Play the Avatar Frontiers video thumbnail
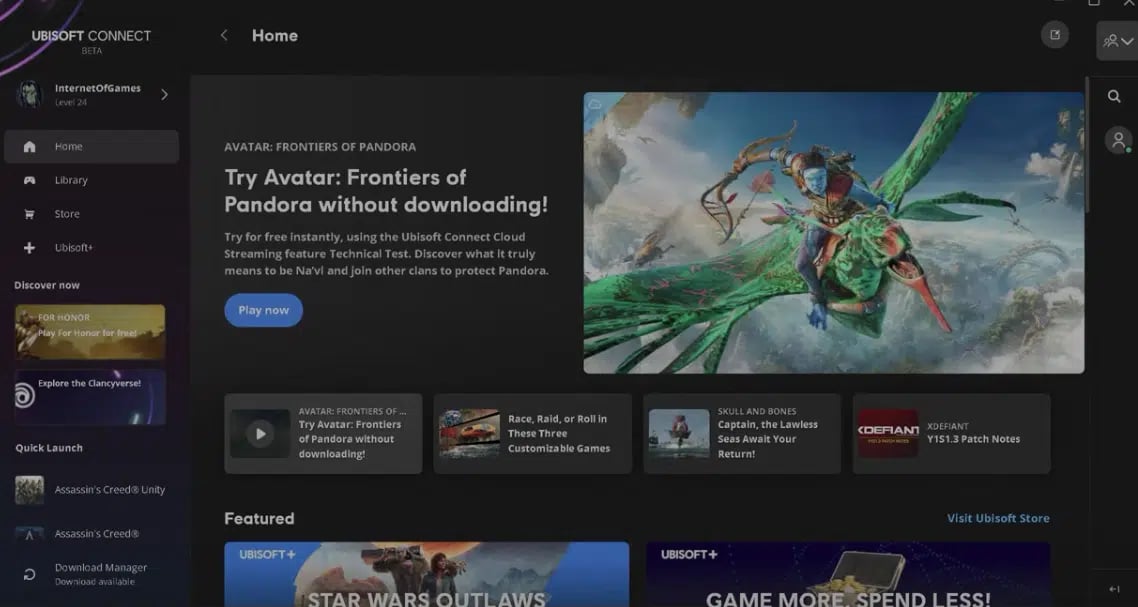This screenshot has height=607, width=1138. click(x=261, y=434)
